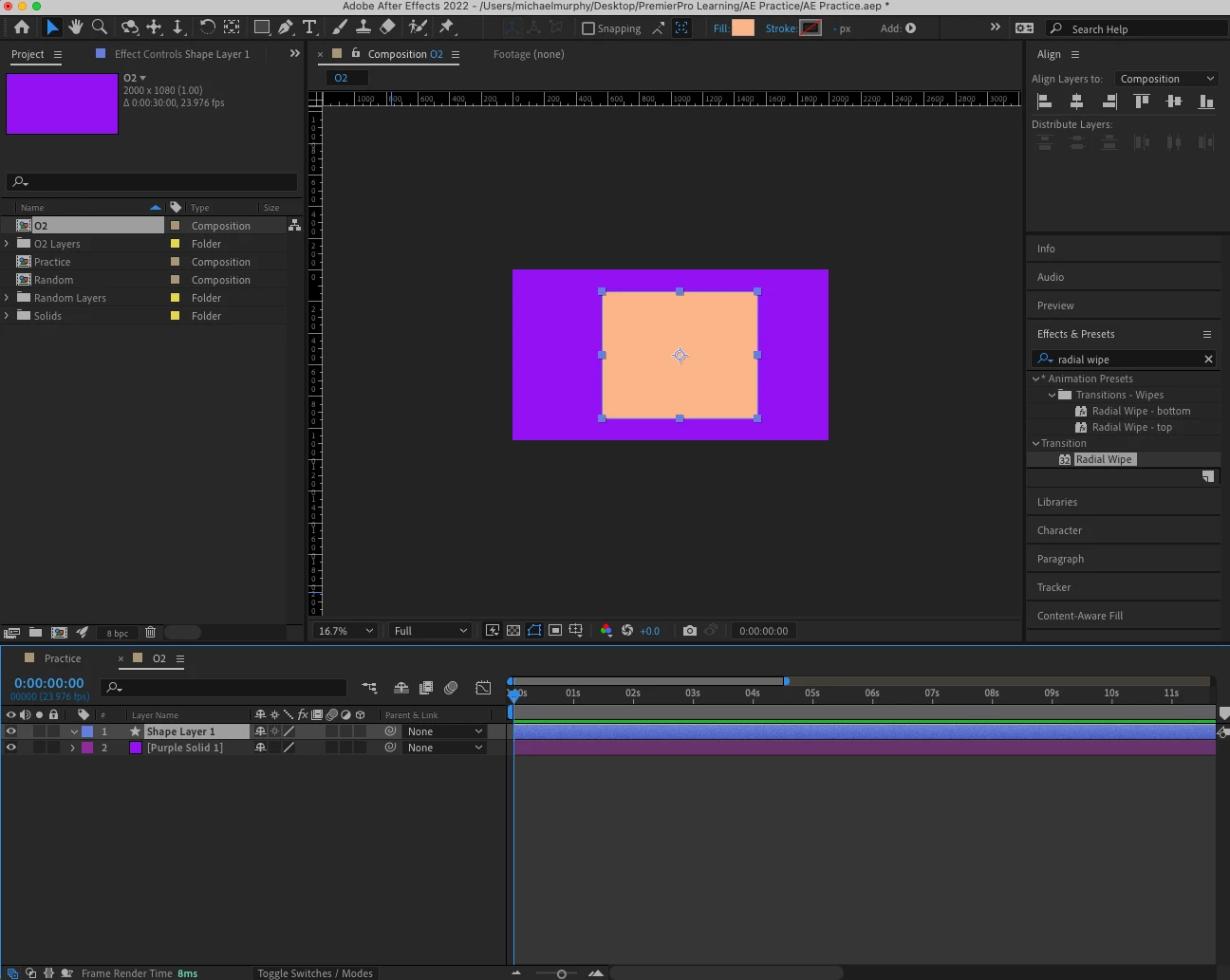Click Toggle Switches / Modes button
The image size is (1230, 980).
[x=315, y=973]
